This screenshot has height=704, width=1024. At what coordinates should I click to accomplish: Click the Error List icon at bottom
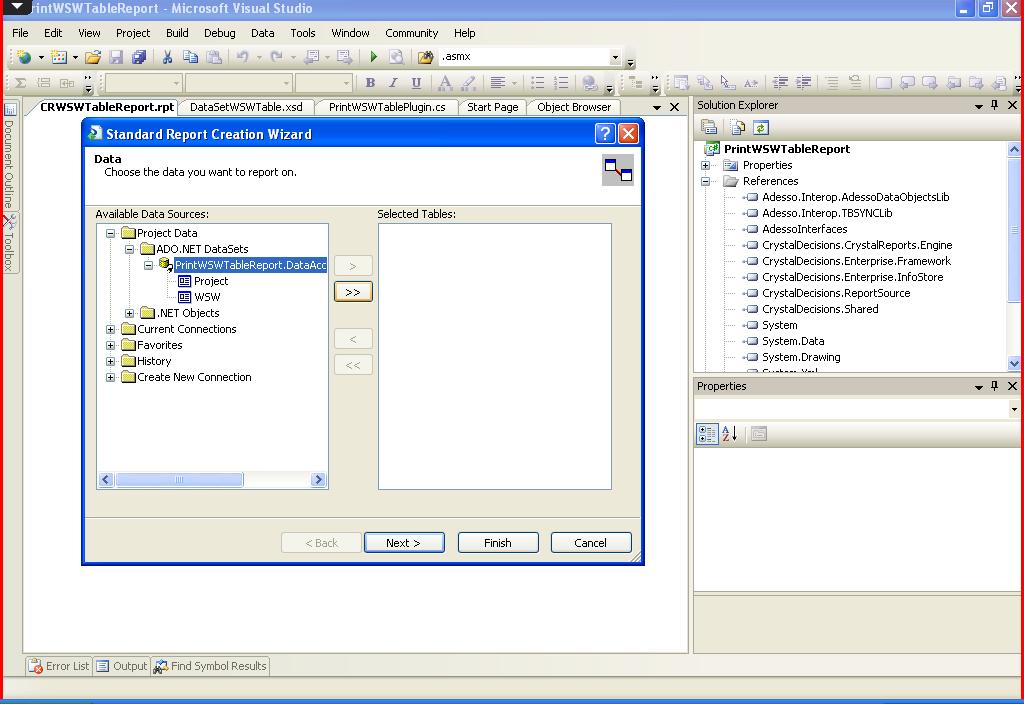(35, 666)
